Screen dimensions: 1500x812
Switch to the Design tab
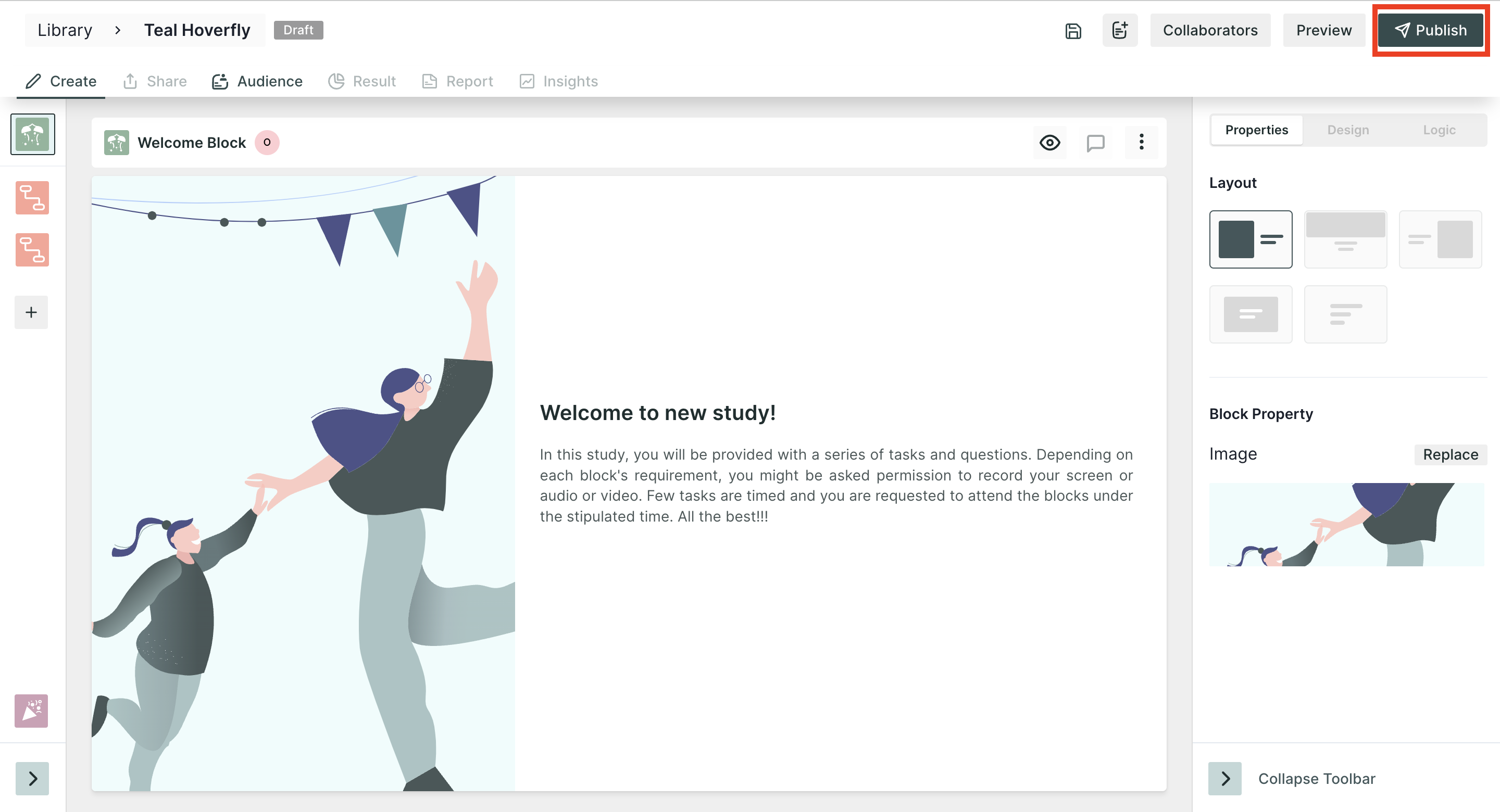tap(1348, 130)
